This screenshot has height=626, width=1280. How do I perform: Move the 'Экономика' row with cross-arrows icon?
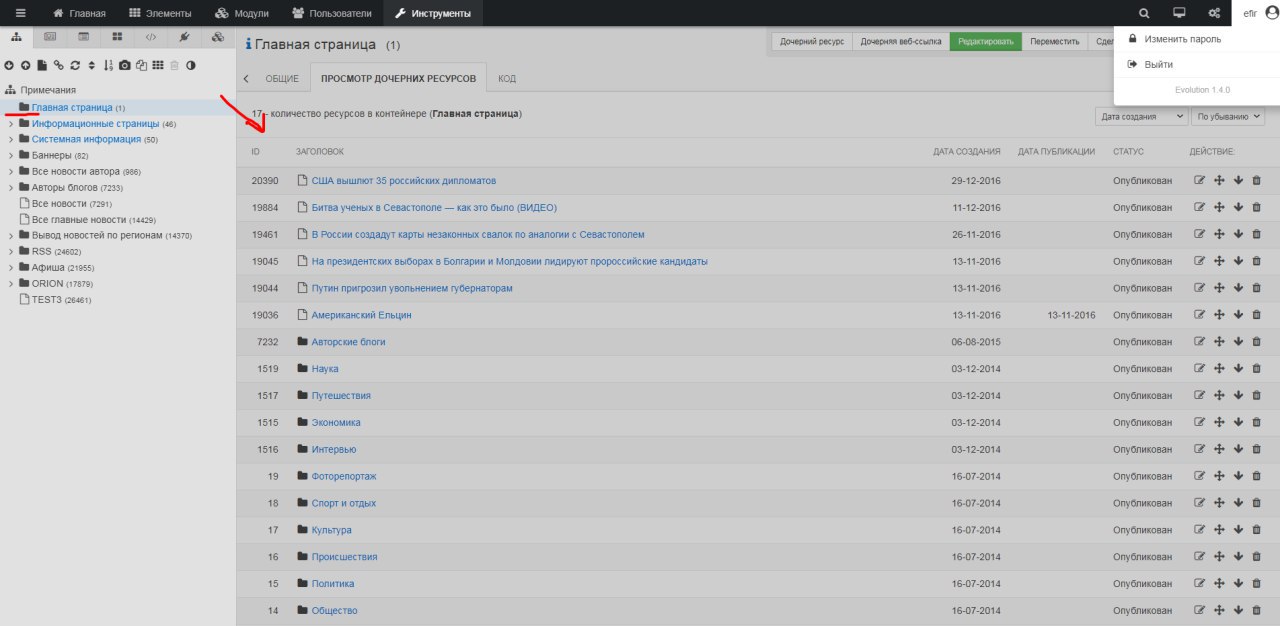pyautogui.click(x=1219, y=422)
